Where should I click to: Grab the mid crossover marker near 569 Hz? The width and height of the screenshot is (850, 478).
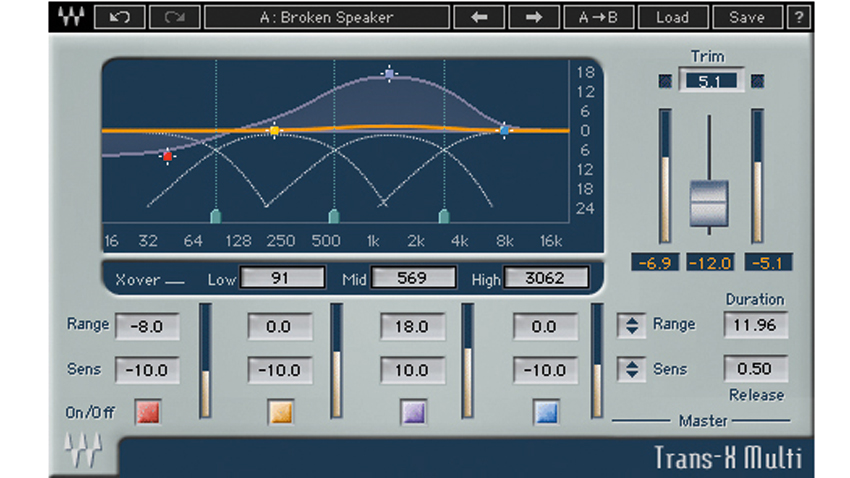pos(334,216)
